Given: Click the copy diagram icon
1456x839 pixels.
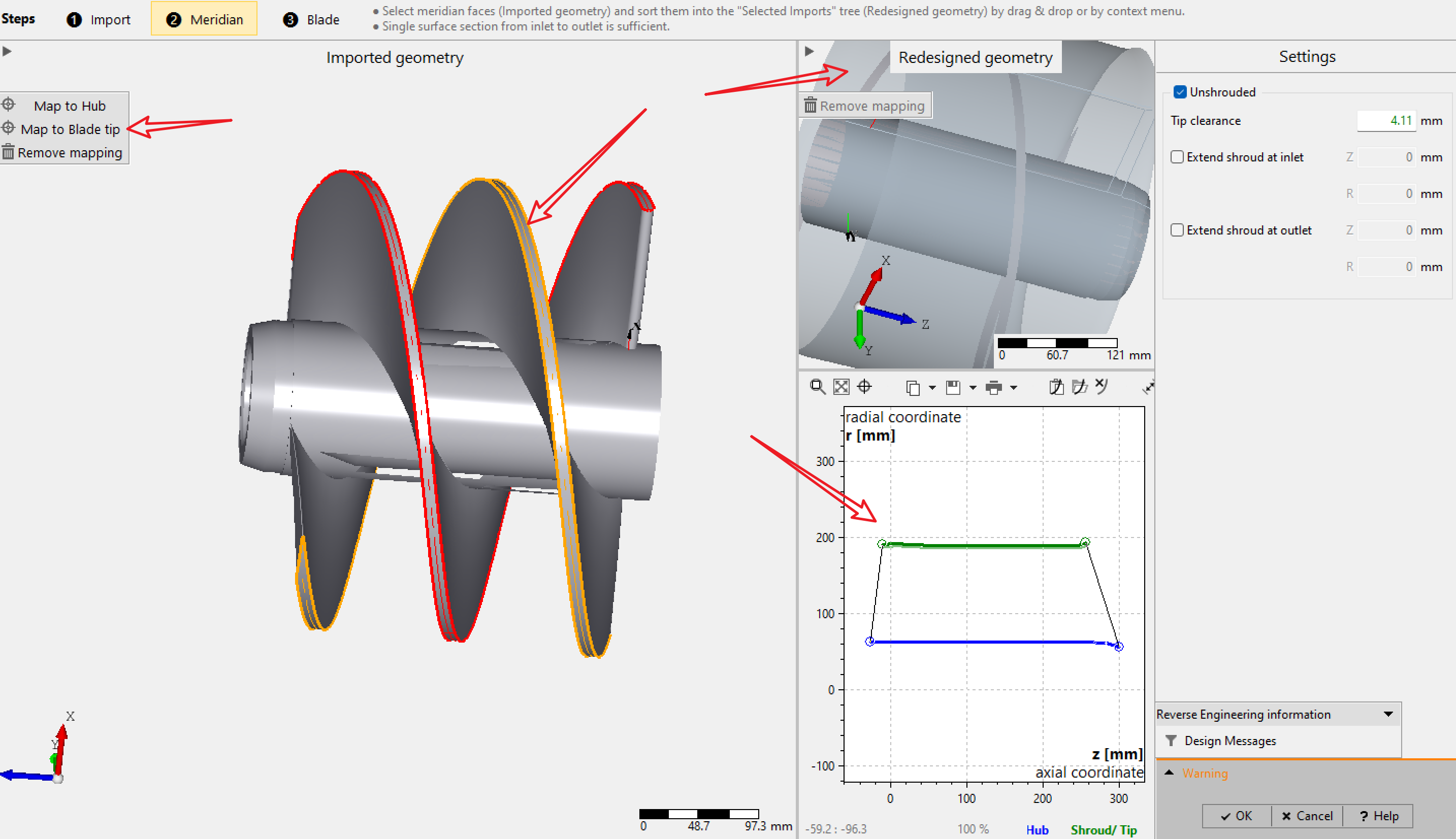Looking at the screenshot, I should (x=913, y=388).
